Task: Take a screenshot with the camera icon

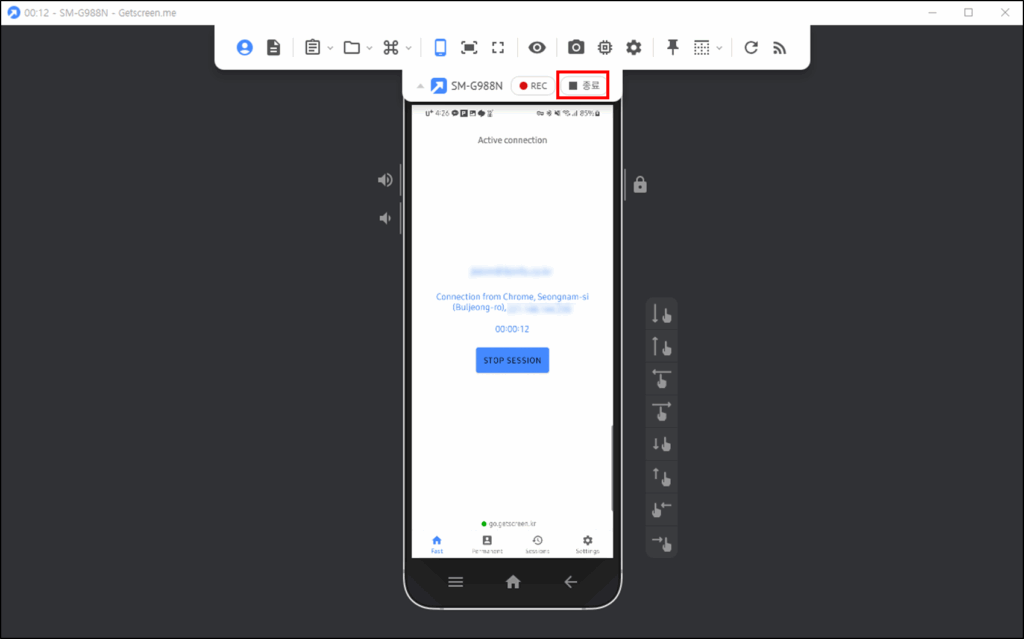Action: coord(576,47)
